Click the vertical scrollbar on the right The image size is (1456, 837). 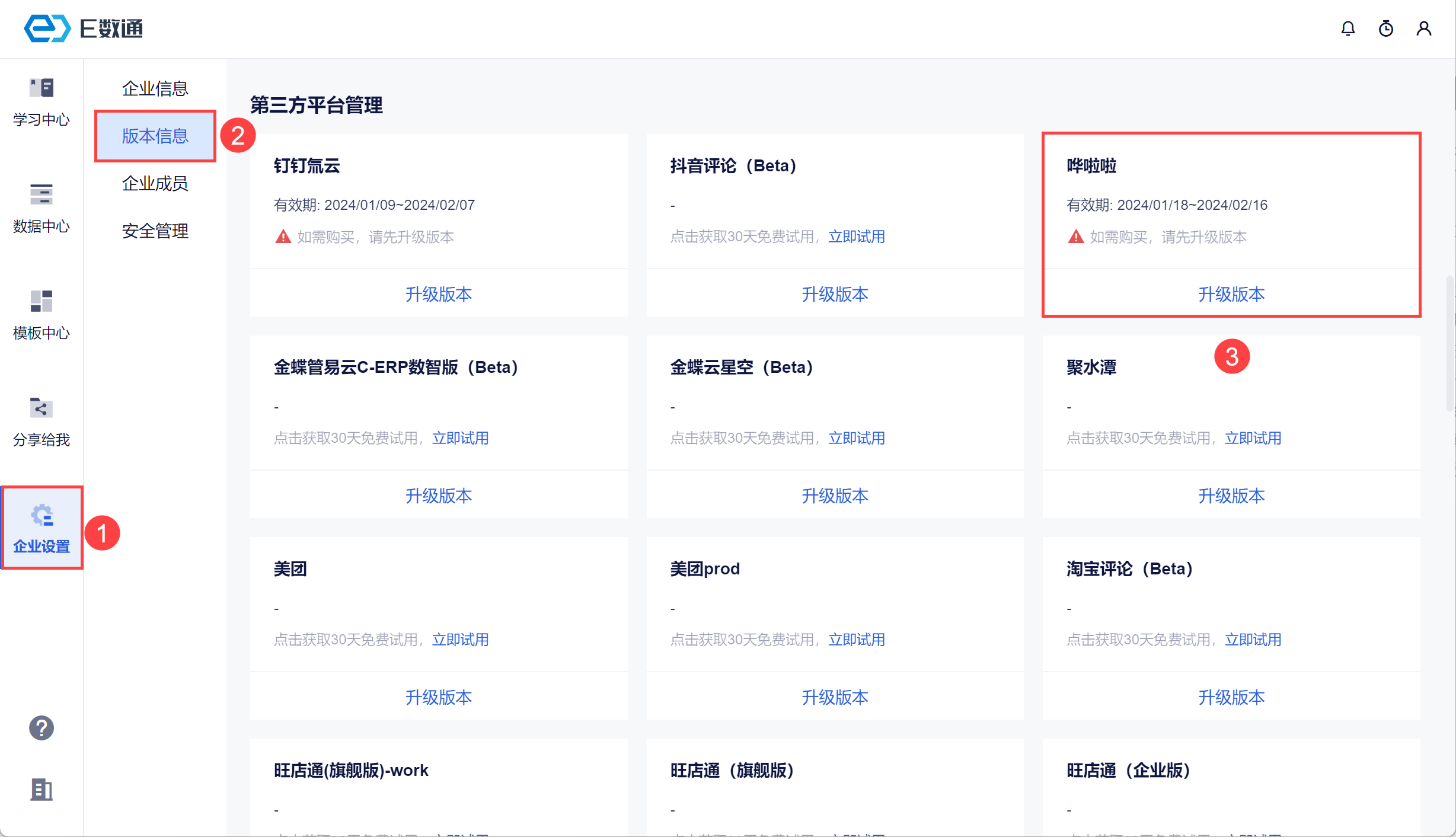point(1450,344)
